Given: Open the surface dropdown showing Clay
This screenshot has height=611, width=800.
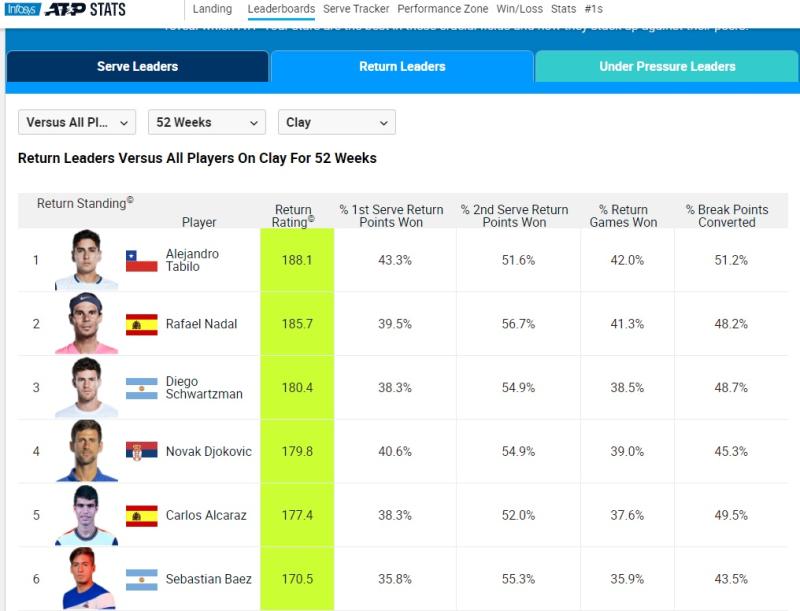Looking at the screenshot, I should (x=336, y=121).
